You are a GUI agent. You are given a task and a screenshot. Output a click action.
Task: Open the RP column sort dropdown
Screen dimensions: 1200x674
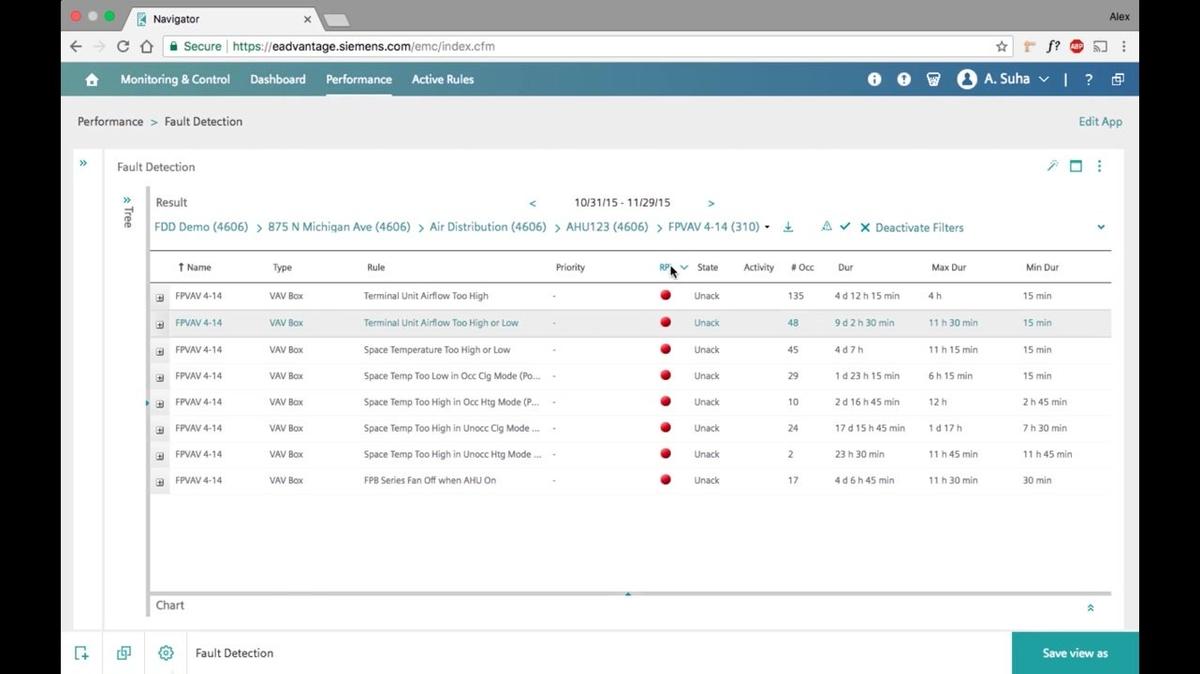684,268
